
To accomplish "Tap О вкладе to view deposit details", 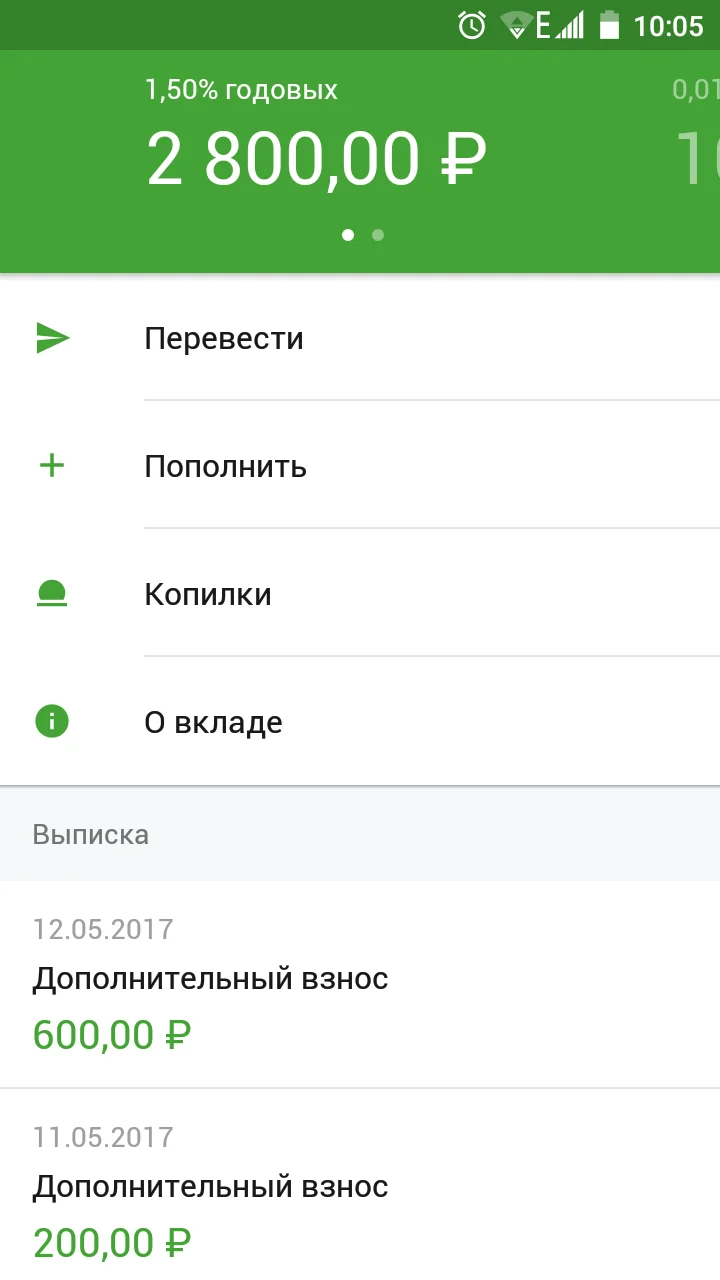I will click(x=214, y=721).
